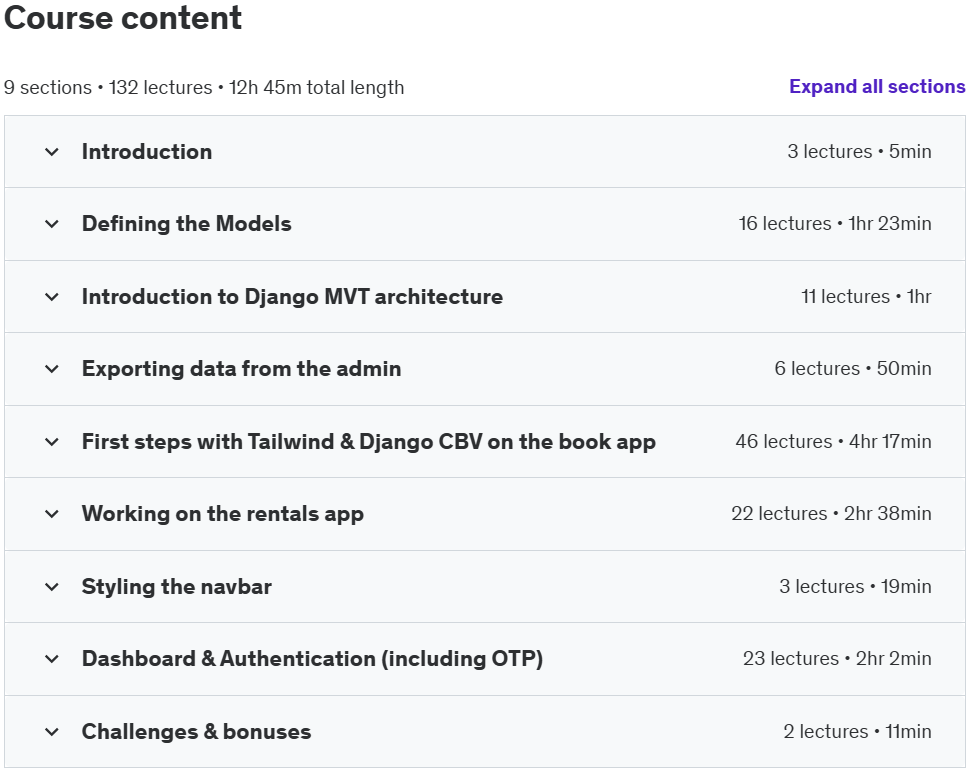The width and height of the screenshot is (968, 771).
Task: Expand the Introduction section chevron
Action: click(52, 152)
